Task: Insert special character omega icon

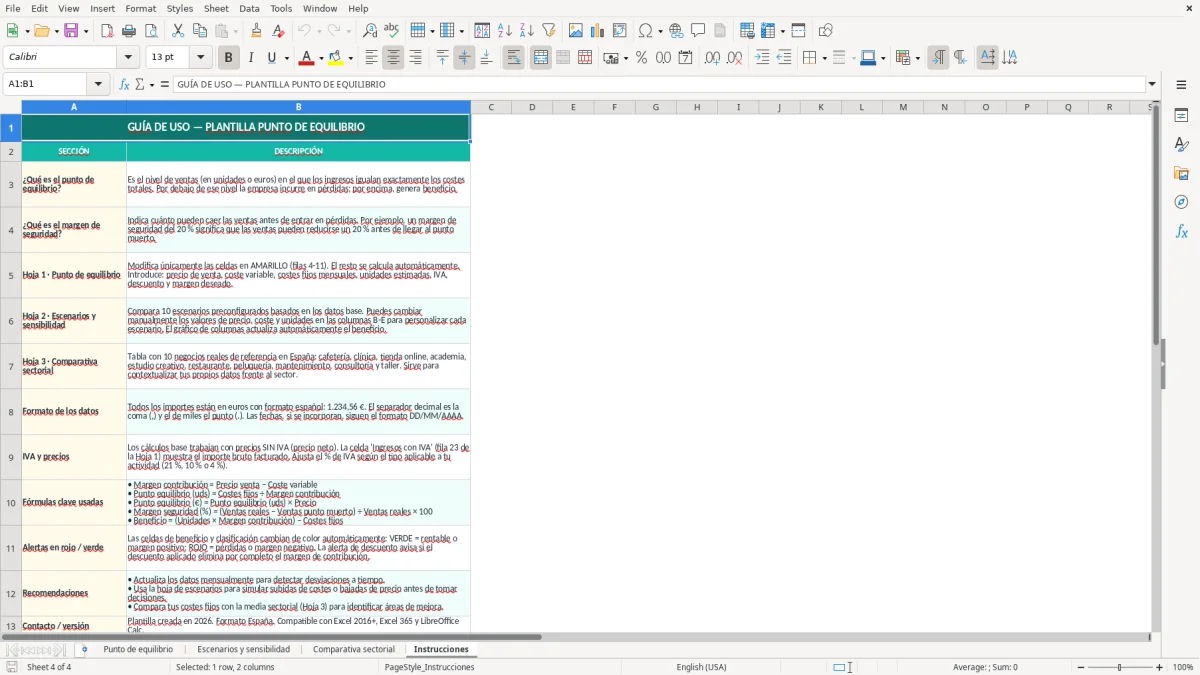Action: tap(645, 31)
